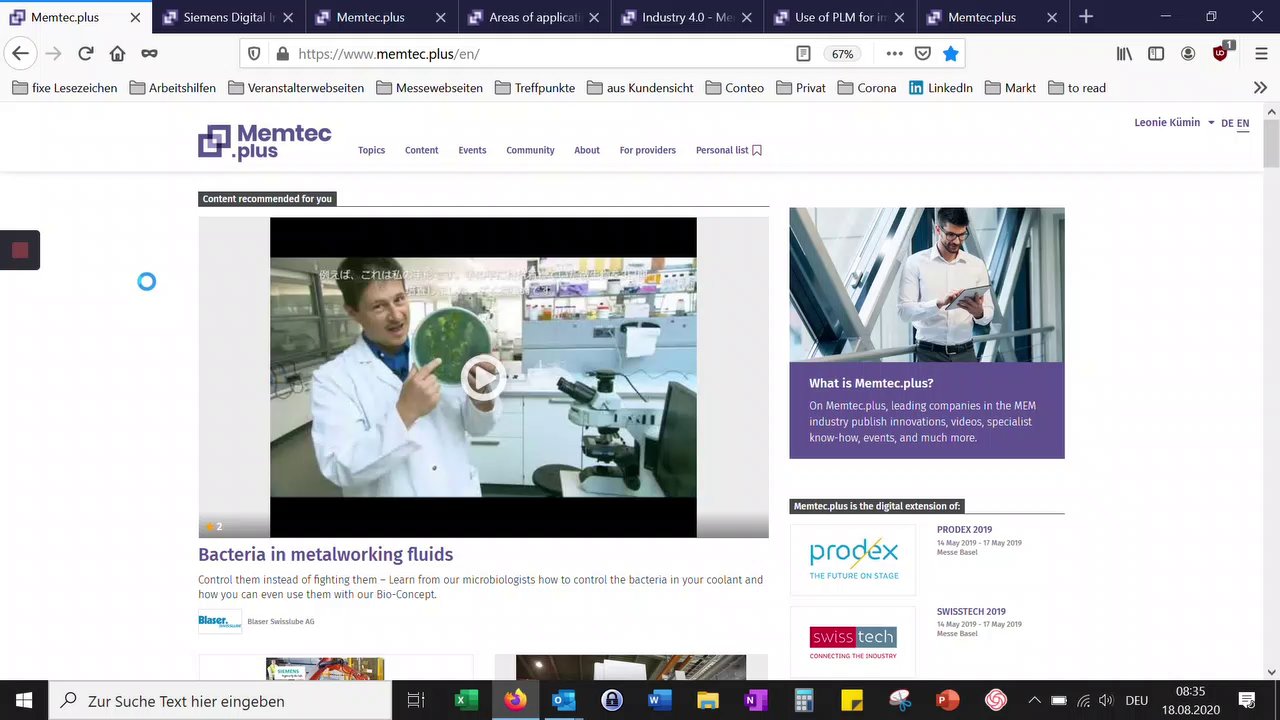
Task: Open the About menu
Action: click(x=587, y=150)
